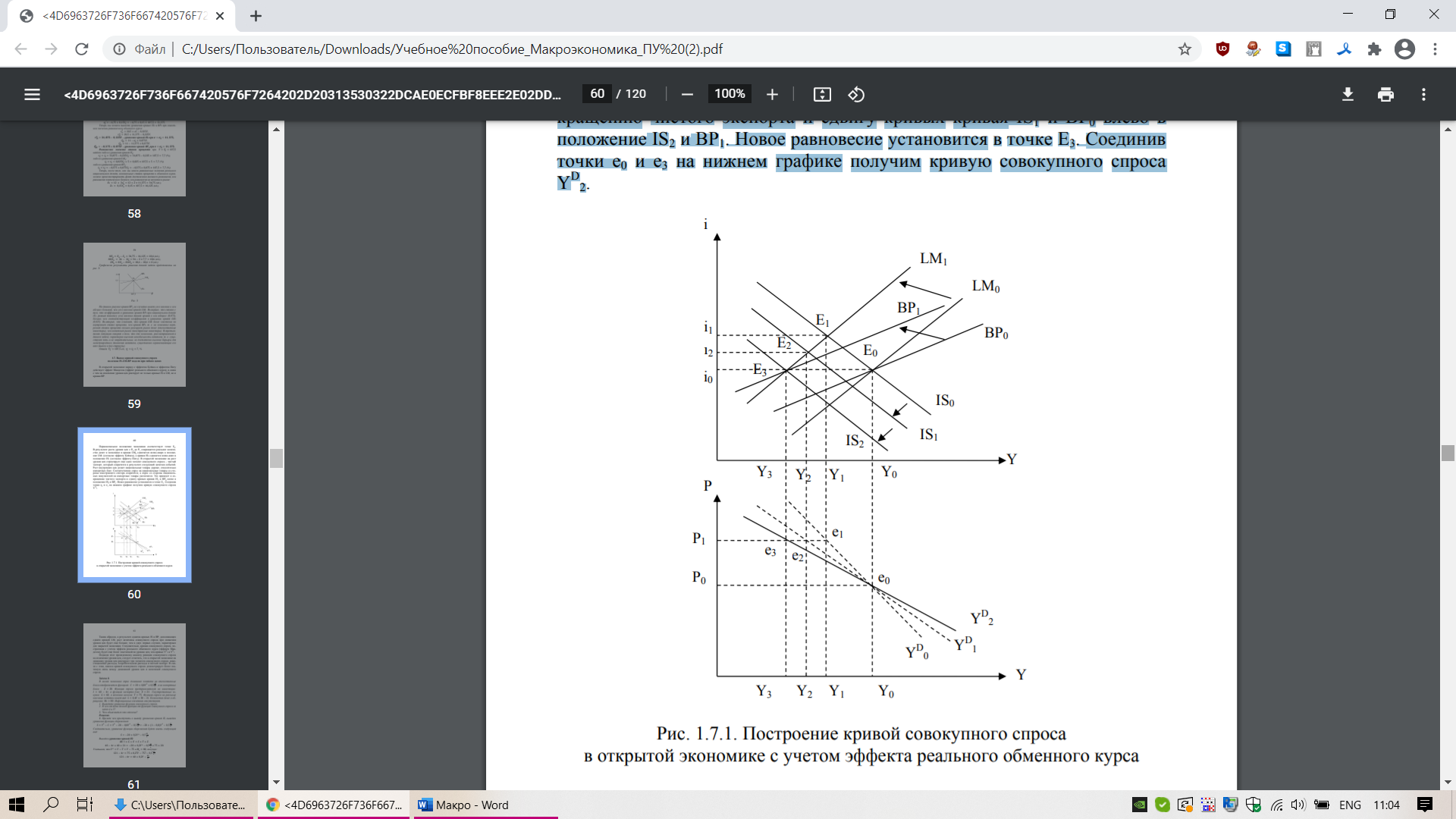Open the clock showing 11:04
The image size is (1456, 819).
click(1386, 805)
